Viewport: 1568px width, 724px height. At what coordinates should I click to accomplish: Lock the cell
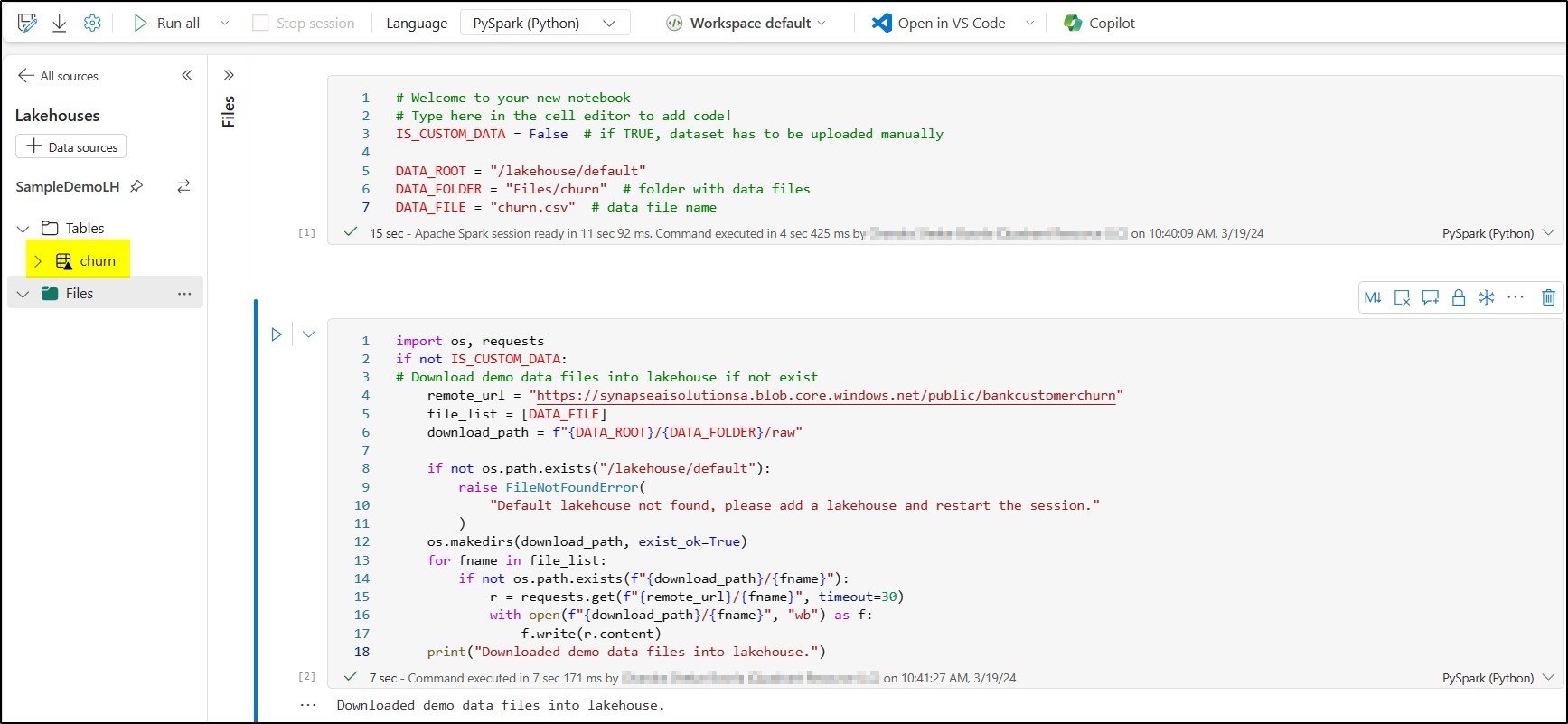(x=1458, y=297)
